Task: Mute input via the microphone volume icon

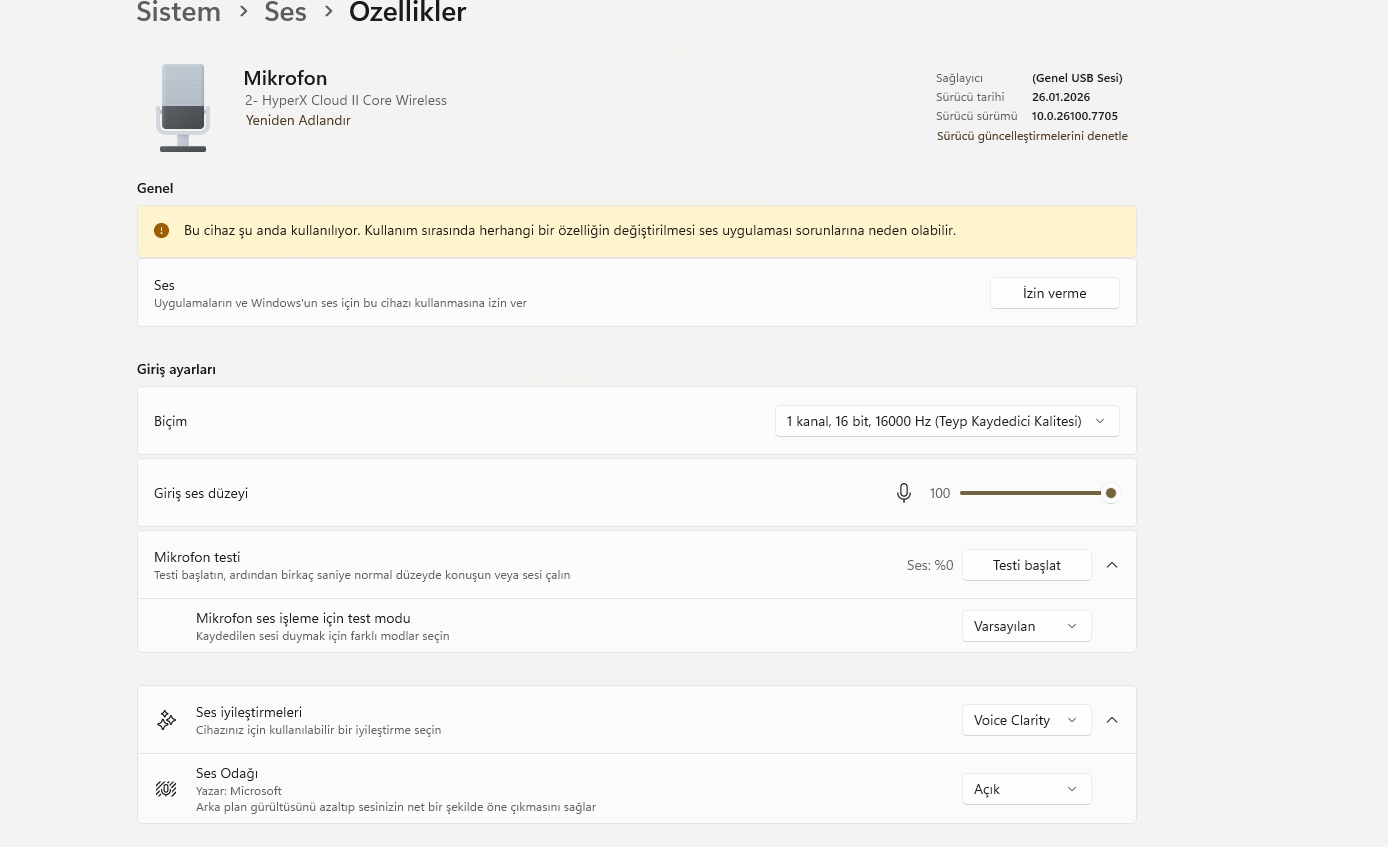Action: 904,493
